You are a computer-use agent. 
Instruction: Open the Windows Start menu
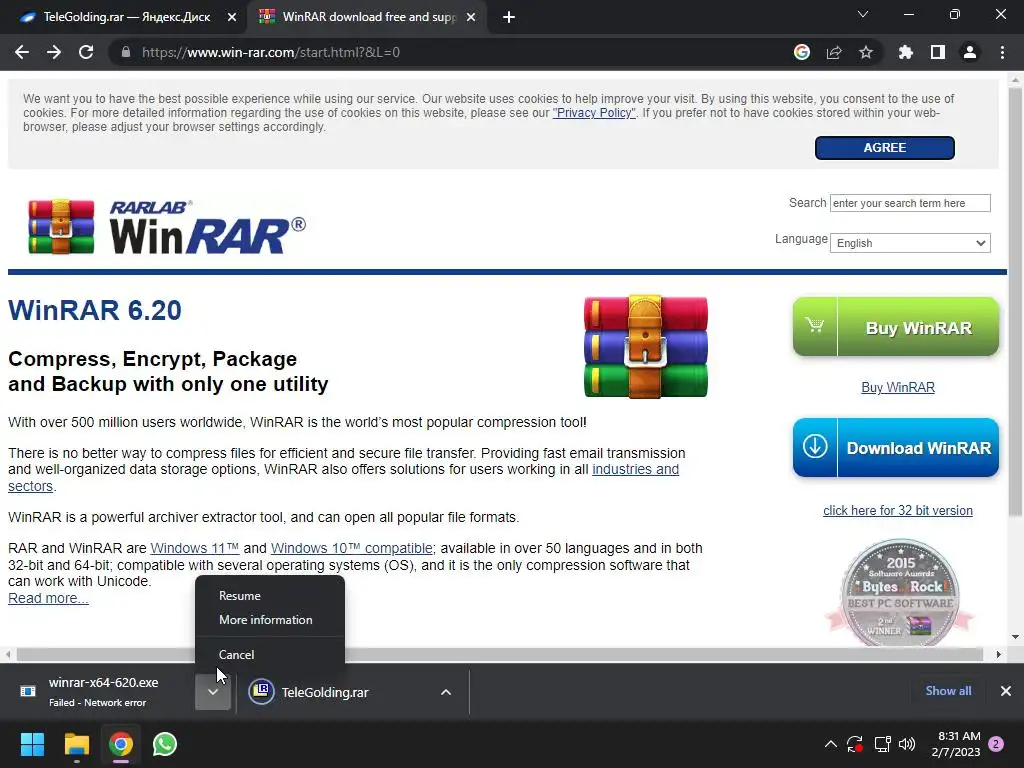32,744
